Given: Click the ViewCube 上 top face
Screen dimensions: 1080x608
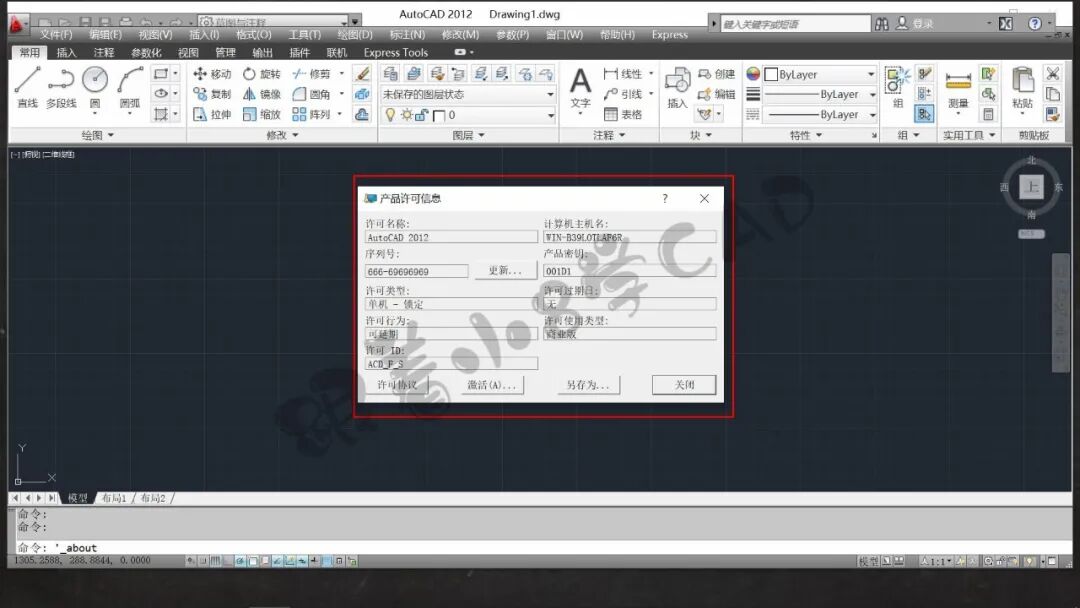Looking at the screenshot, I should [x=1031, y=187].
